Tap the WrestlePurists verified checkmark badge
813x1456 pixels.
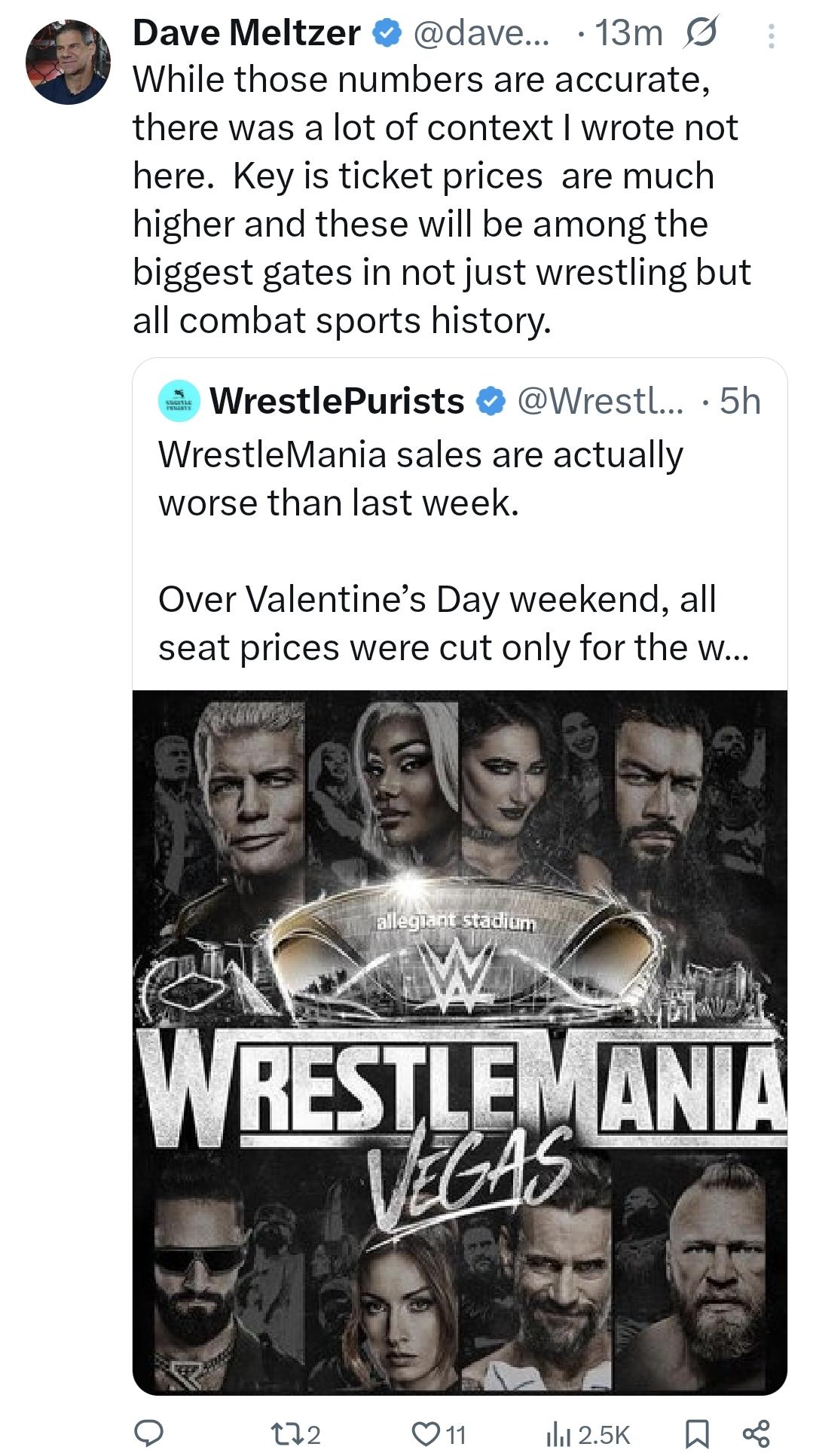pyautogui.click(x=491, y=402)
